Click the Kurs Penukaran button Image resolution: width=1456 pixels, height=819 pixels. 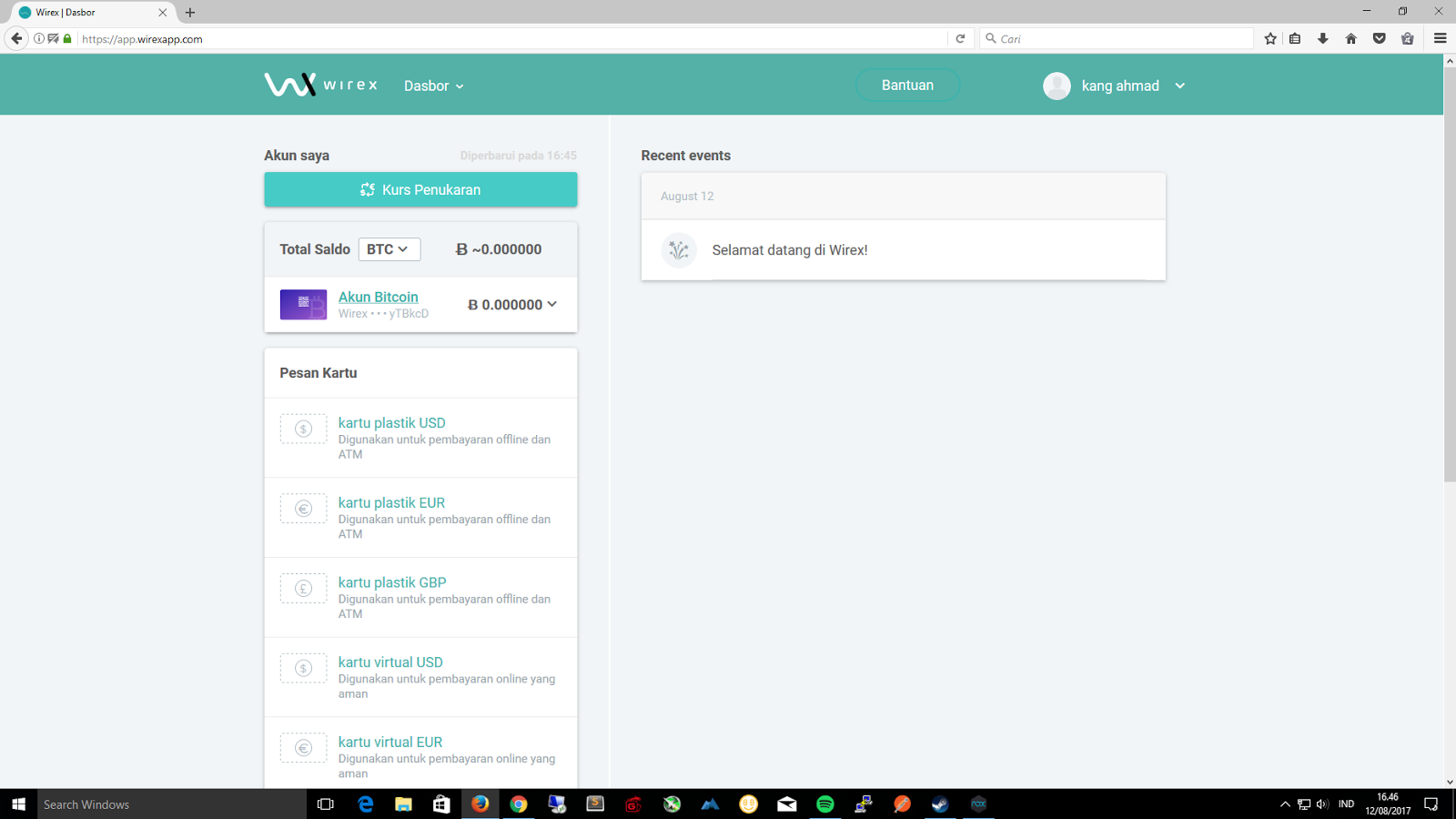tap(420, 189)
